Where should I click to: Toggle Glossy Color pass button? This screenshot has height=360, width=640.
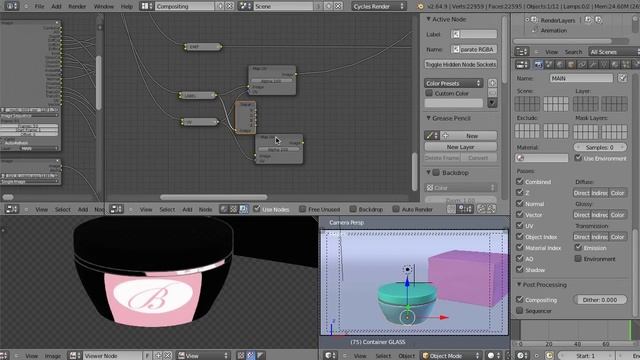(x=617, y=215)
